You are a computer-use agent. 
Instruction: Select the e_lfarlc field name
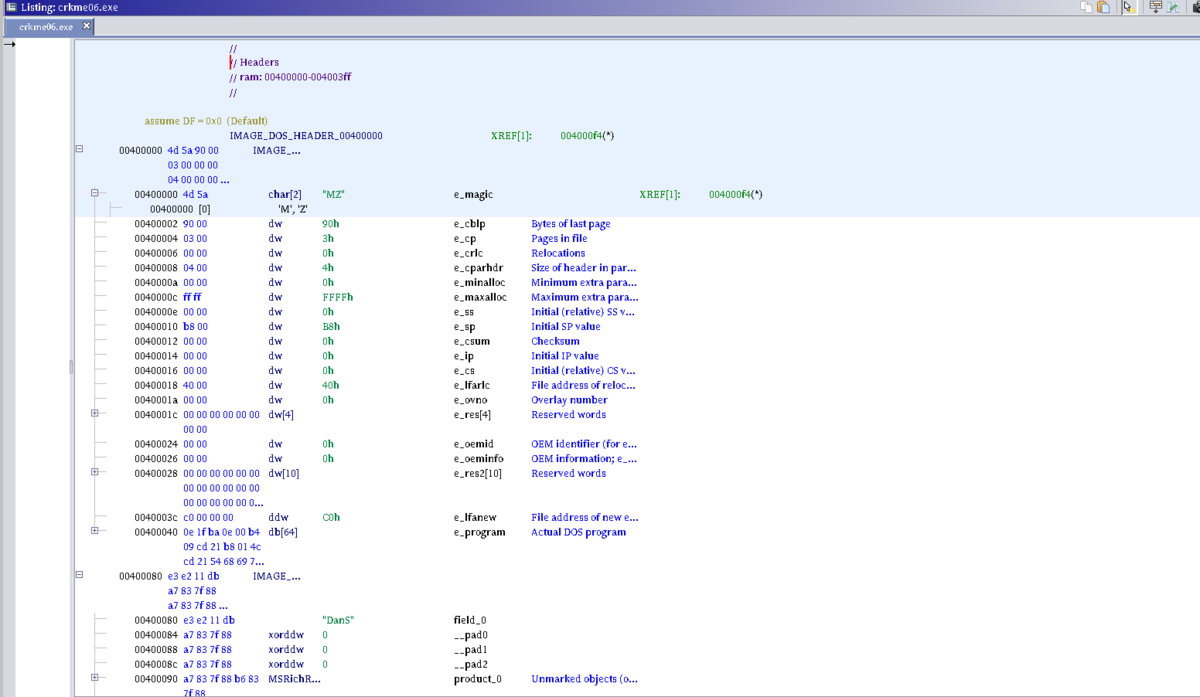(x=471, y=385)
